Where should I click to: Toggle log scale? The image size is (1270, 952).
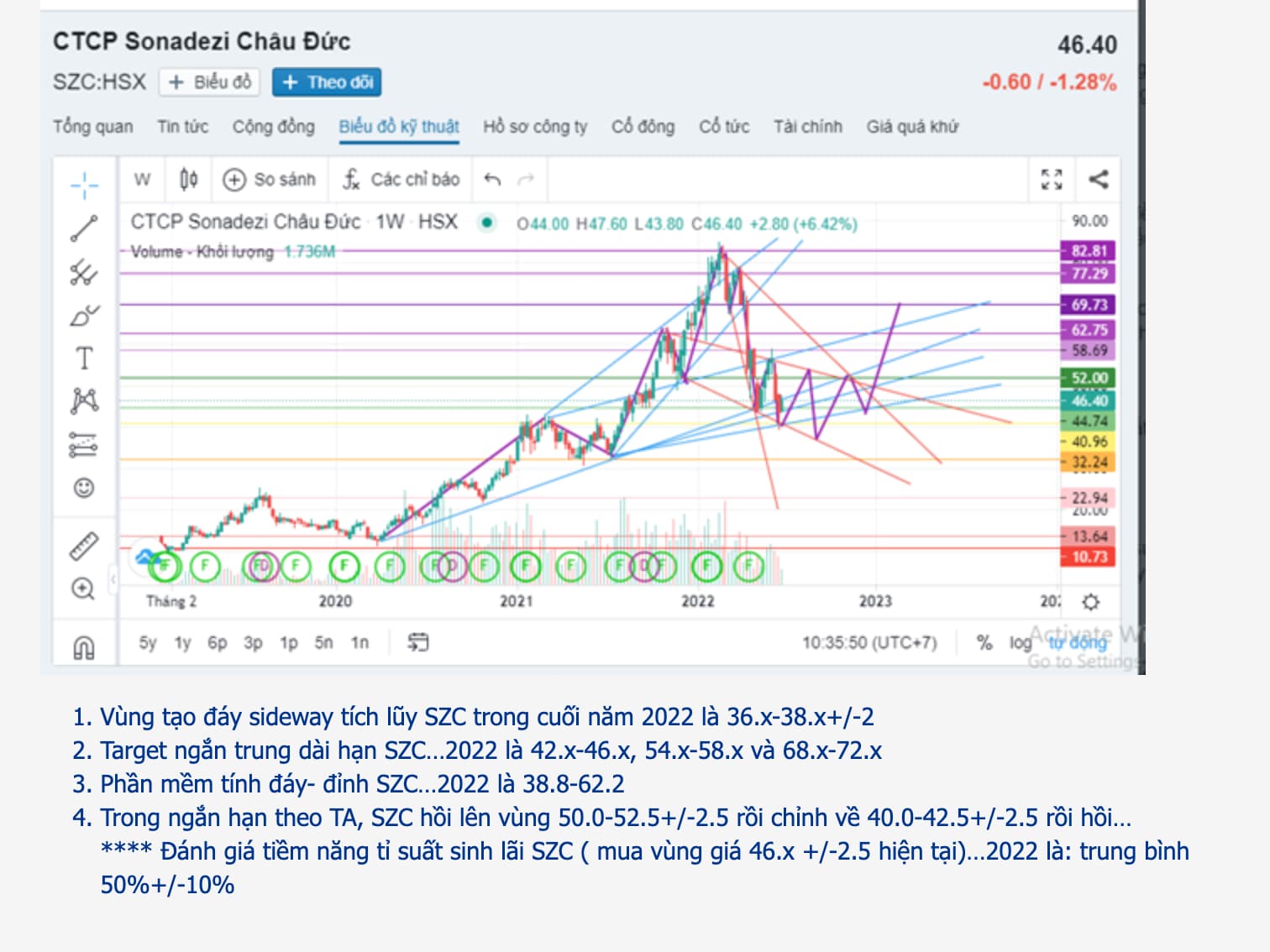click(x=1021, y=642)
